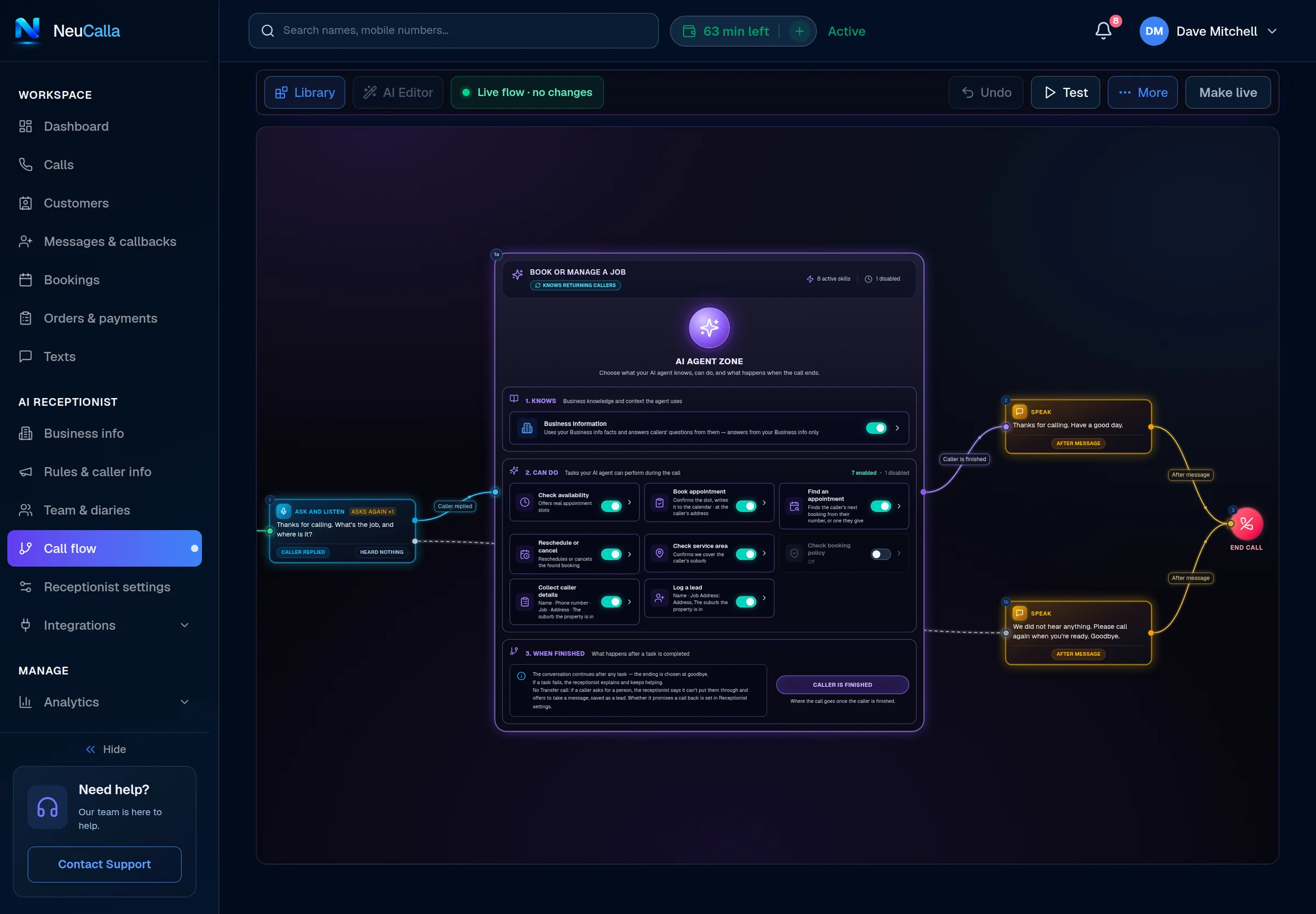This screenshot has height=914, width=1316.
Task: Hide the sidebar
Action: coord(106,748)
